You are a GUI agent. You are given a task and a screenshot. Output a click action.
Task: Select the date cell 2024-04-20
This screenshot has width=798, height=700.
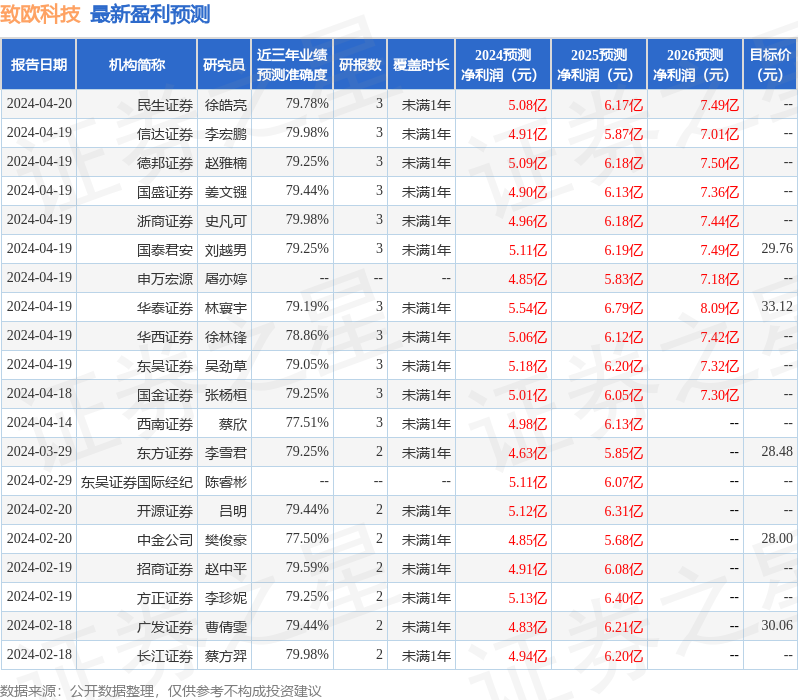click(x=39, y=104)
